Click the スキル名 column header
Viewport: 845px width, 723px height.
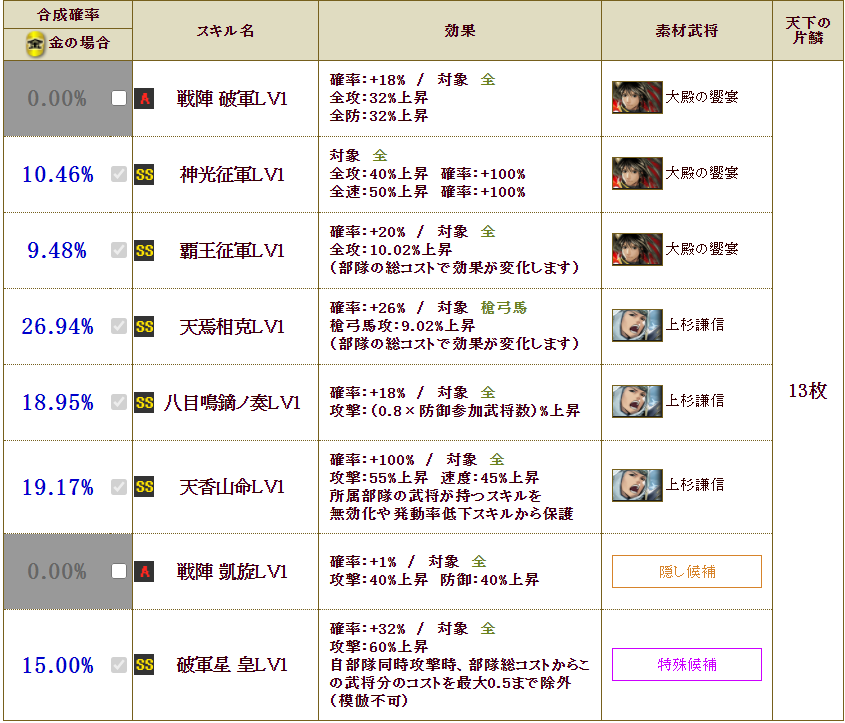[225, 31]
